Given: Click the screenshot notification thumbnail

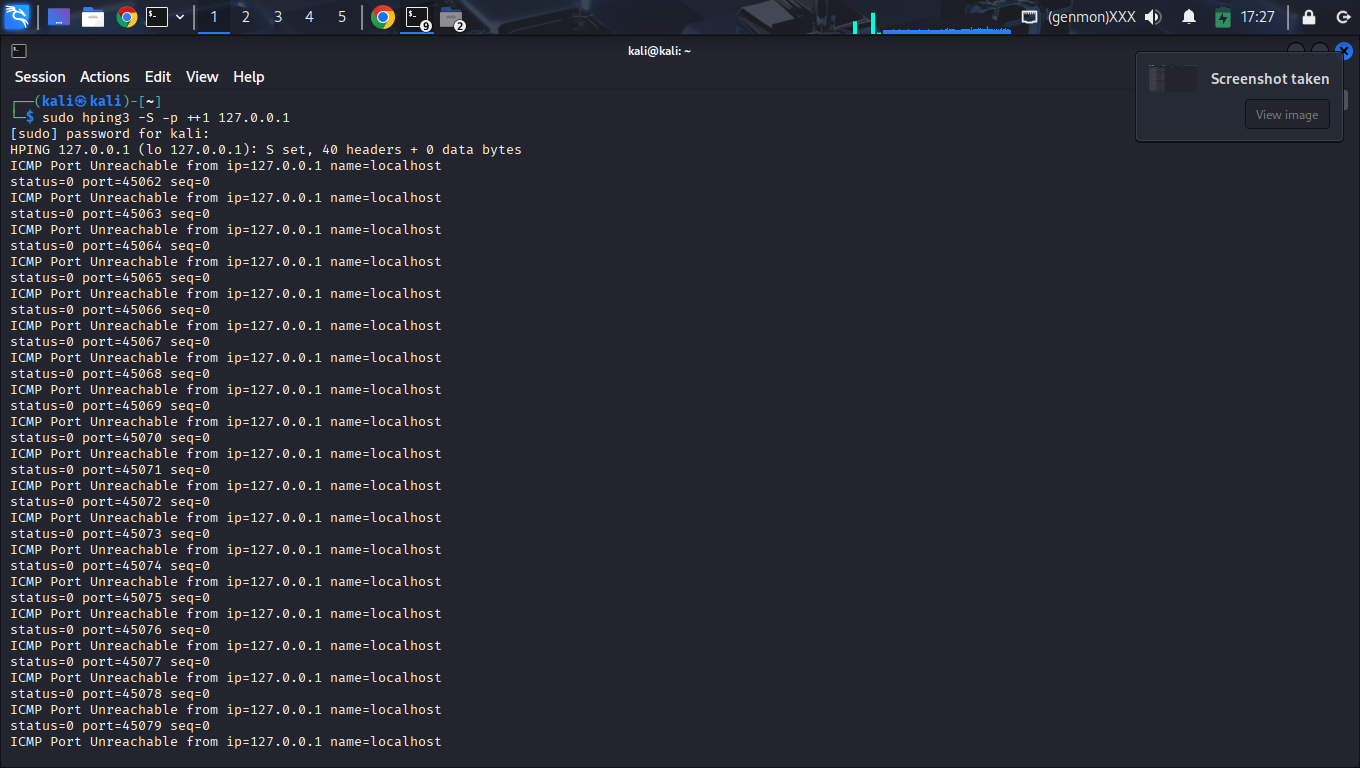Looking at the screenshot, I should coord(1172,79).
